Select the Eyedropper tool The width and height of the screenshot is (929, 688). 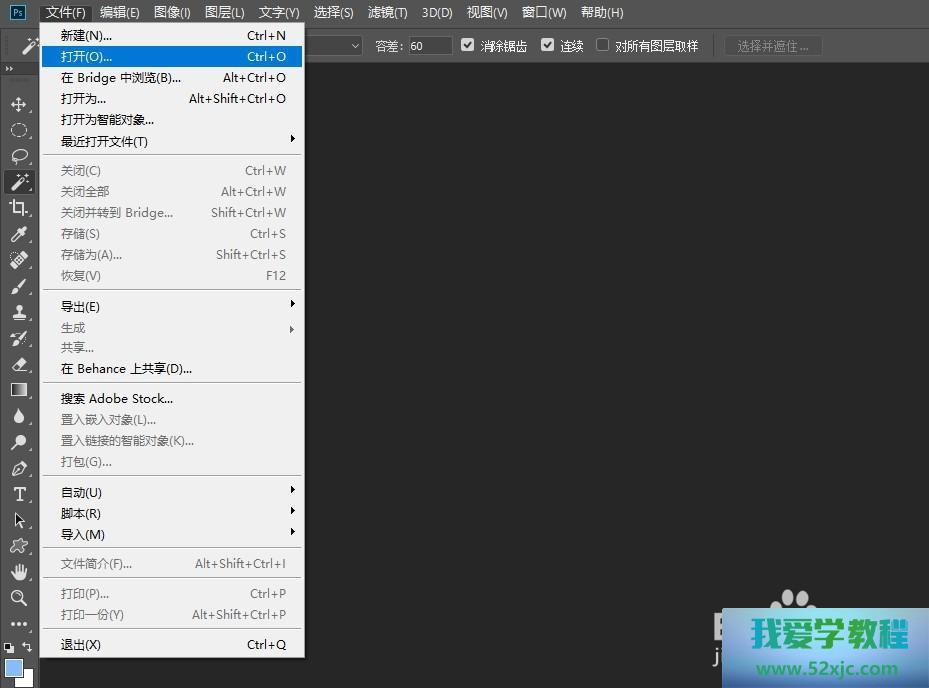click(18, 234)
